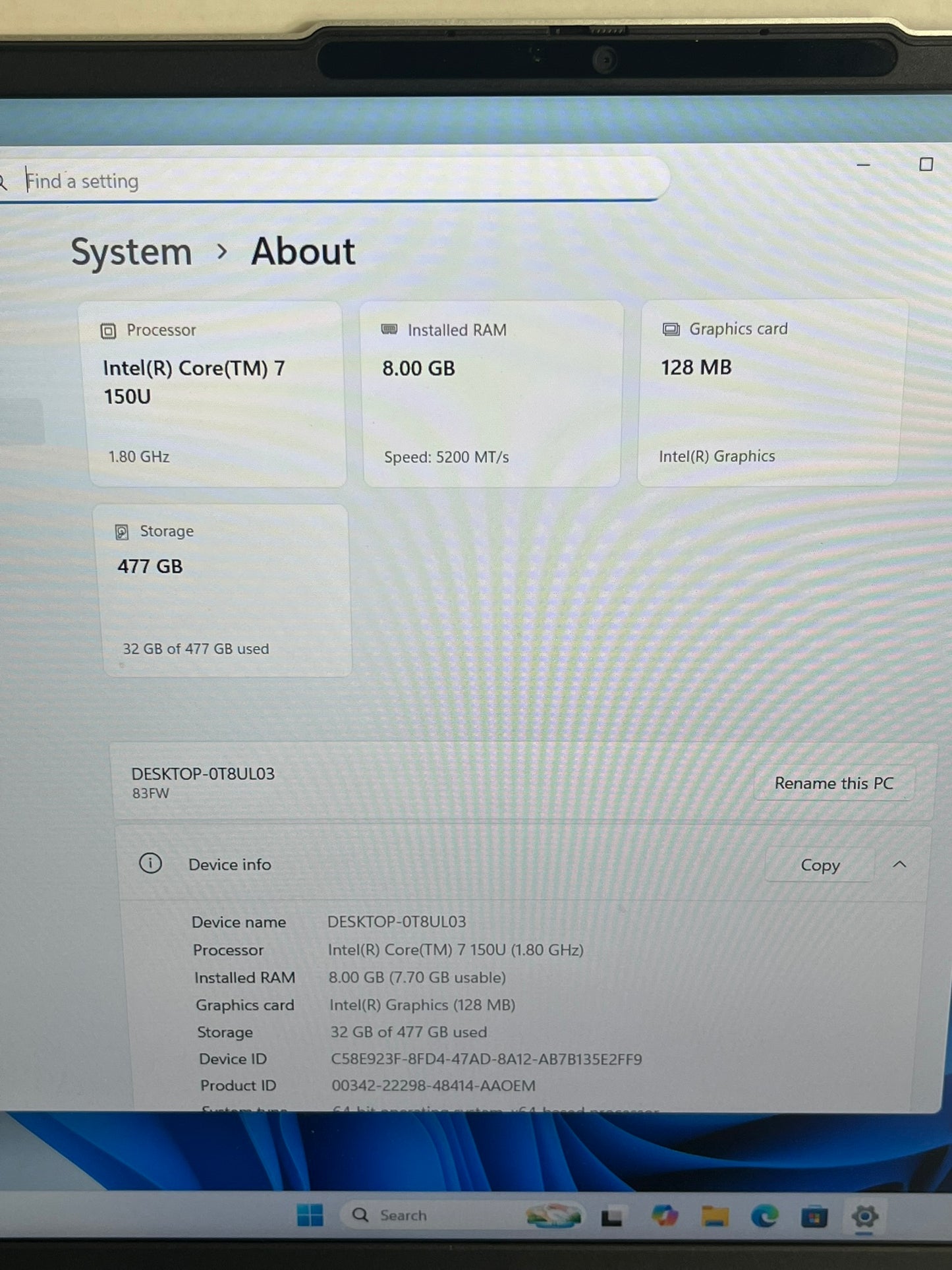Collapse the Device info section
The image size is (952, 1270).
[x=900, y=864]
